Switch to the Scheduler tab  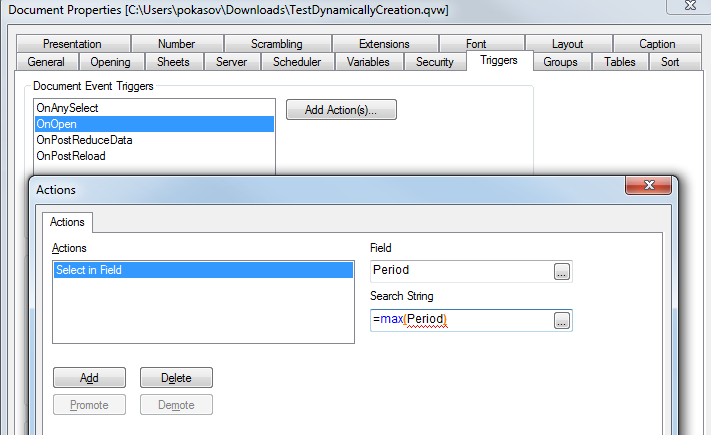pyautogui.click(x=297, y=62)
